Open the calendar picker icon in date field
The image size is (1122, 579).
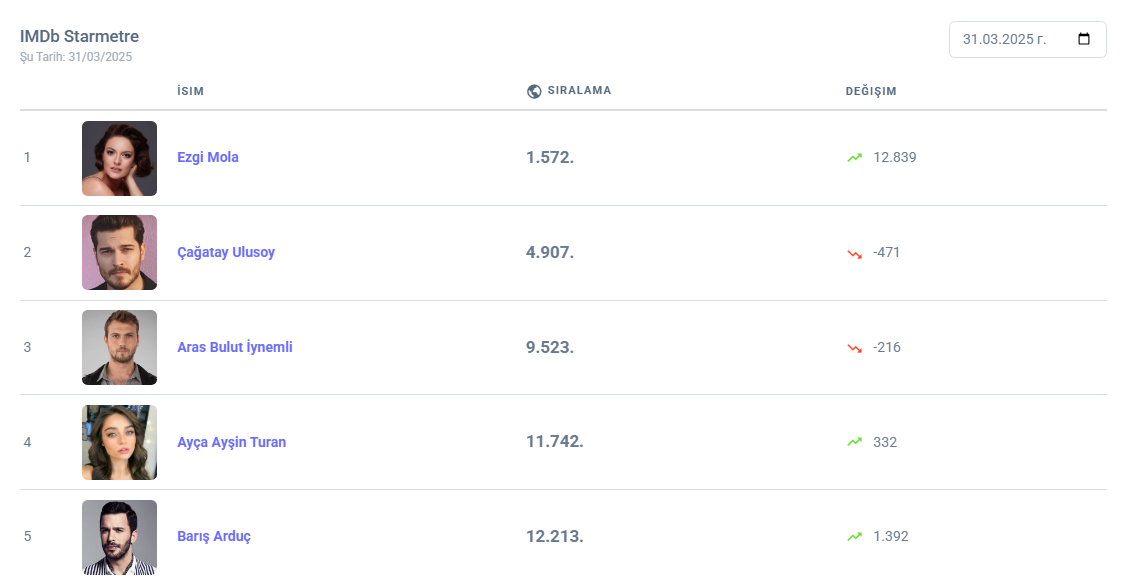tap(1084, 40)
